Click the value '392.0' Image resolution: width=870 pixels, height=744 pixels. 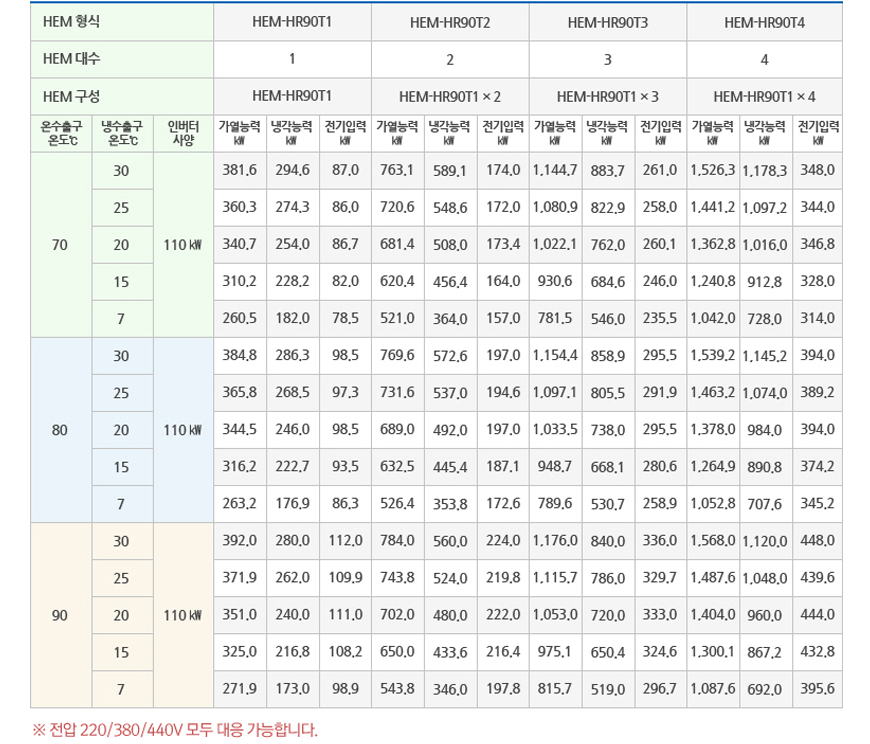240,541
